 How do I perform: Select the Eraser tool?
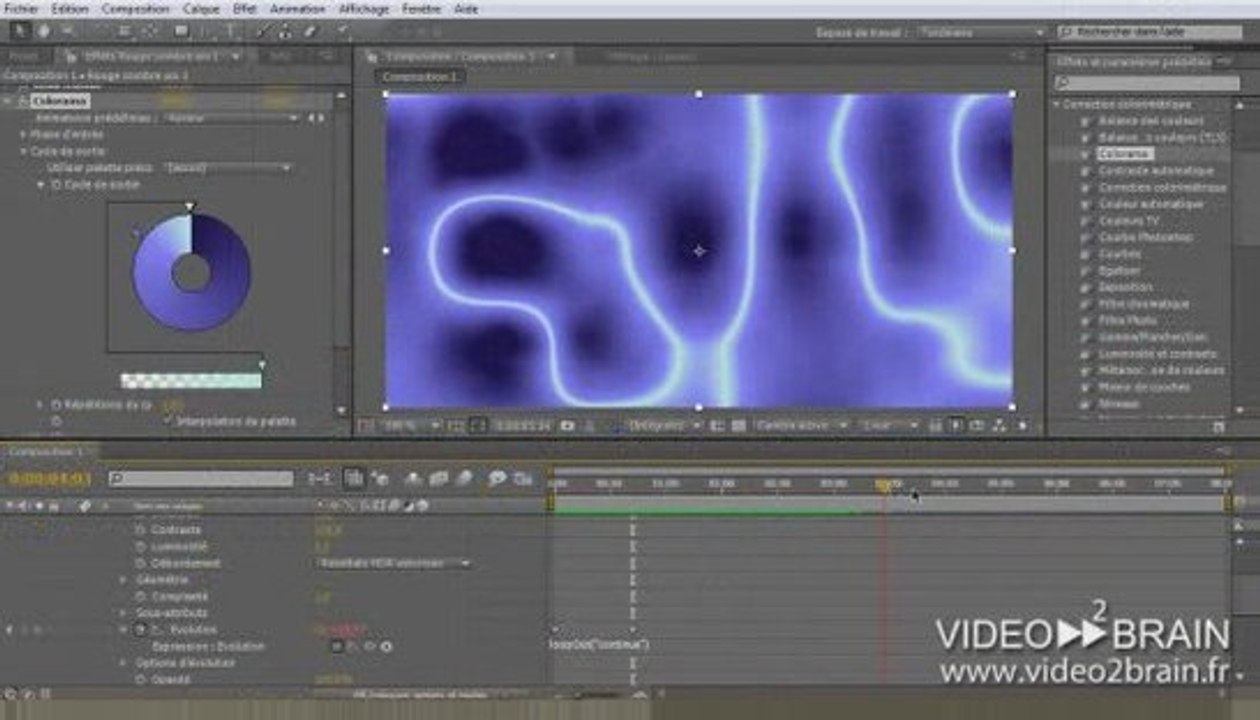(311, 31)
